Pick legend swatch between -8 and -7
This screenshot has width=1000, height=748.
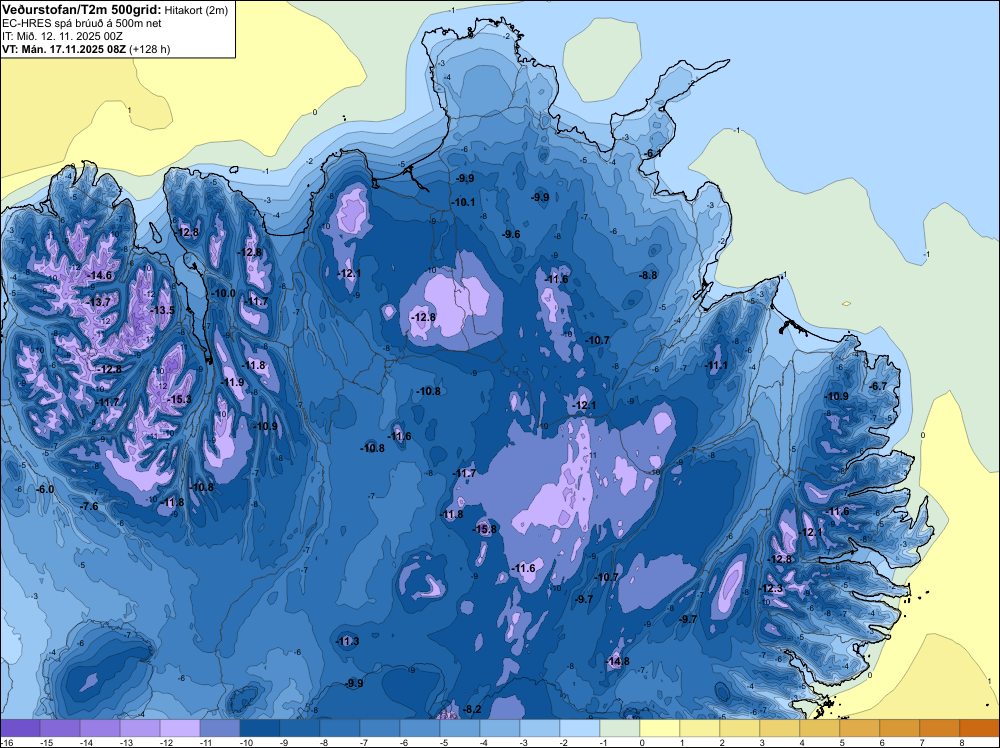pos(340,728)
